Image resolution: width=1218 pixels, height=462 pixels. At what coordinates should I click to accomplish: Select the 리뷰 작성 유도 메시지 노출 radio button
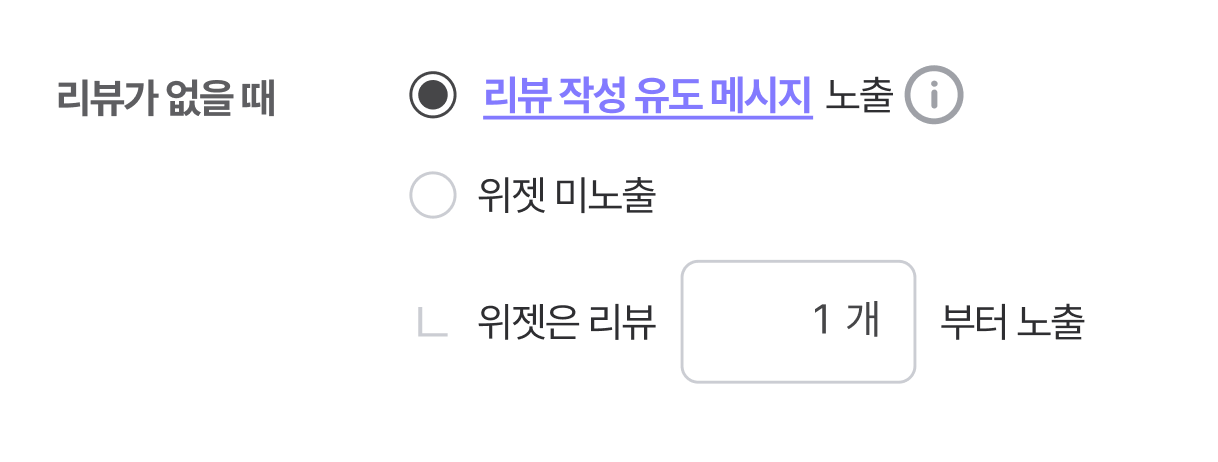[x=433, y=96]
